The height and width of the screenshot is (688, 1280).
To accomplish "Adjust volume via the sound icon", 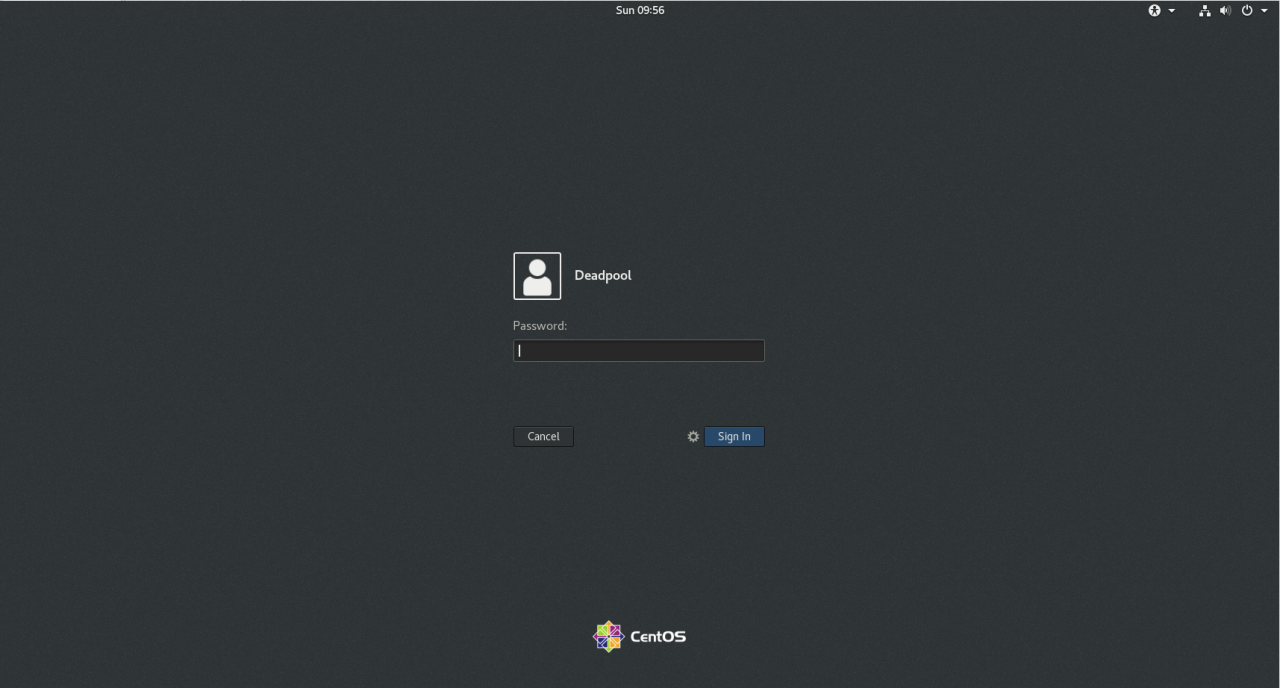I will [1225, 10].
